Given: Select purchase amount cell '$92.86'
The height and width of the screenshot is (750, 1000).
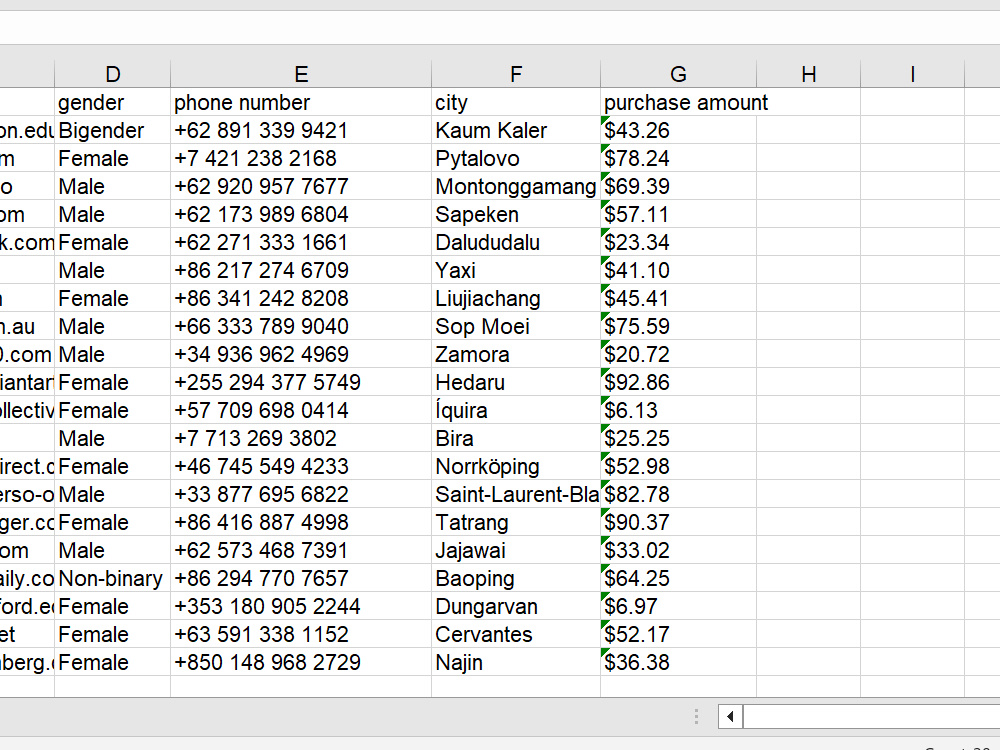Looking at the screenshot, I should [679, 382].
